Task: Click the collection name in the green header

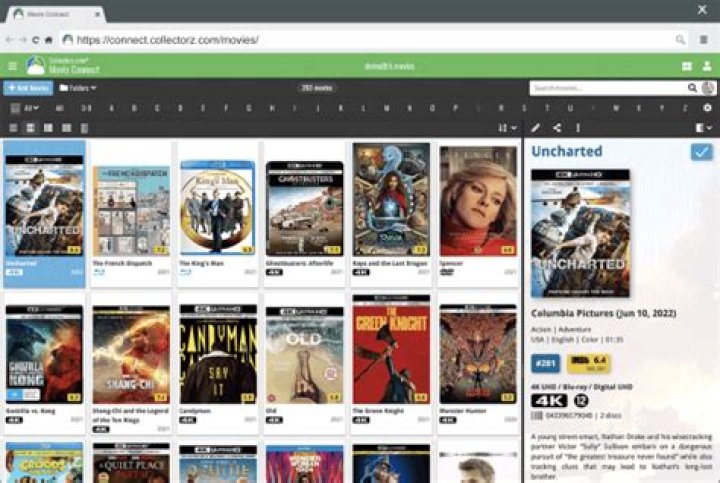Action: (x=389, y=67)
